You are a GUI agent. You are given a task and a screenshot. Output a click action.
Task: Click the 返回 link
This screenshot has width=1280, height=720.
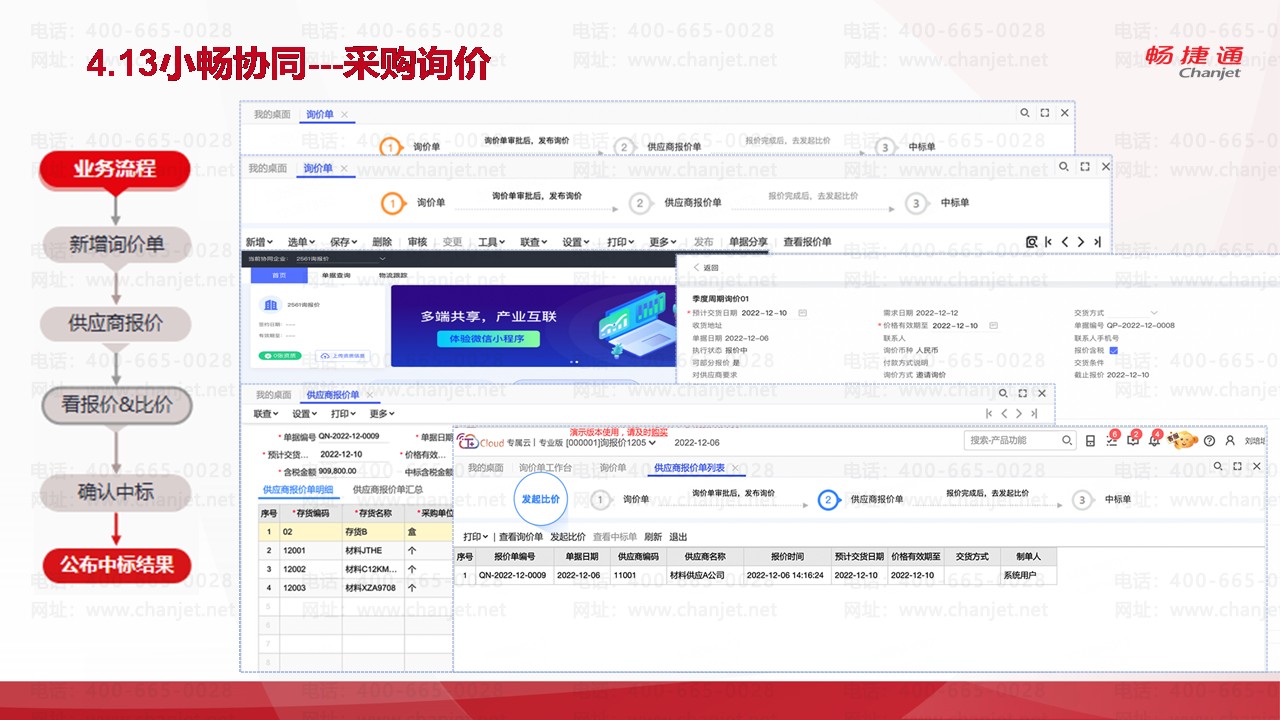click(711, 268)
